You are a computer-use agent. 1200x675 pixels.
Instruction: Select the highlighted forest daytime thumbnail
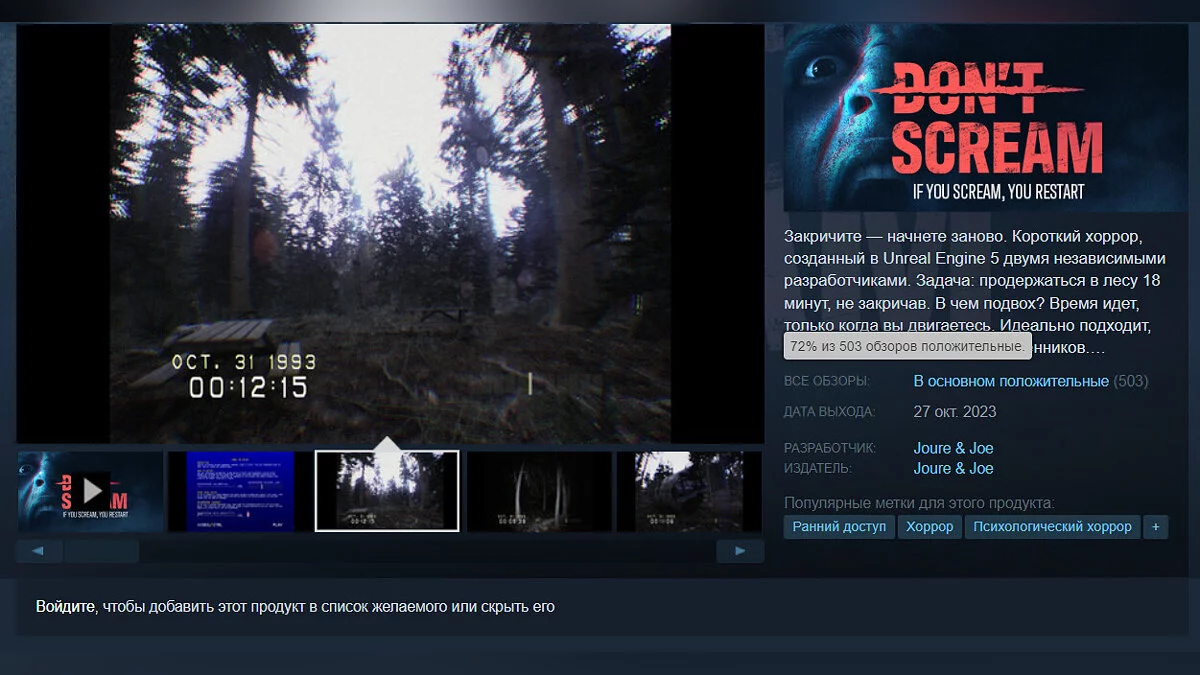click(x=387, y=491)
